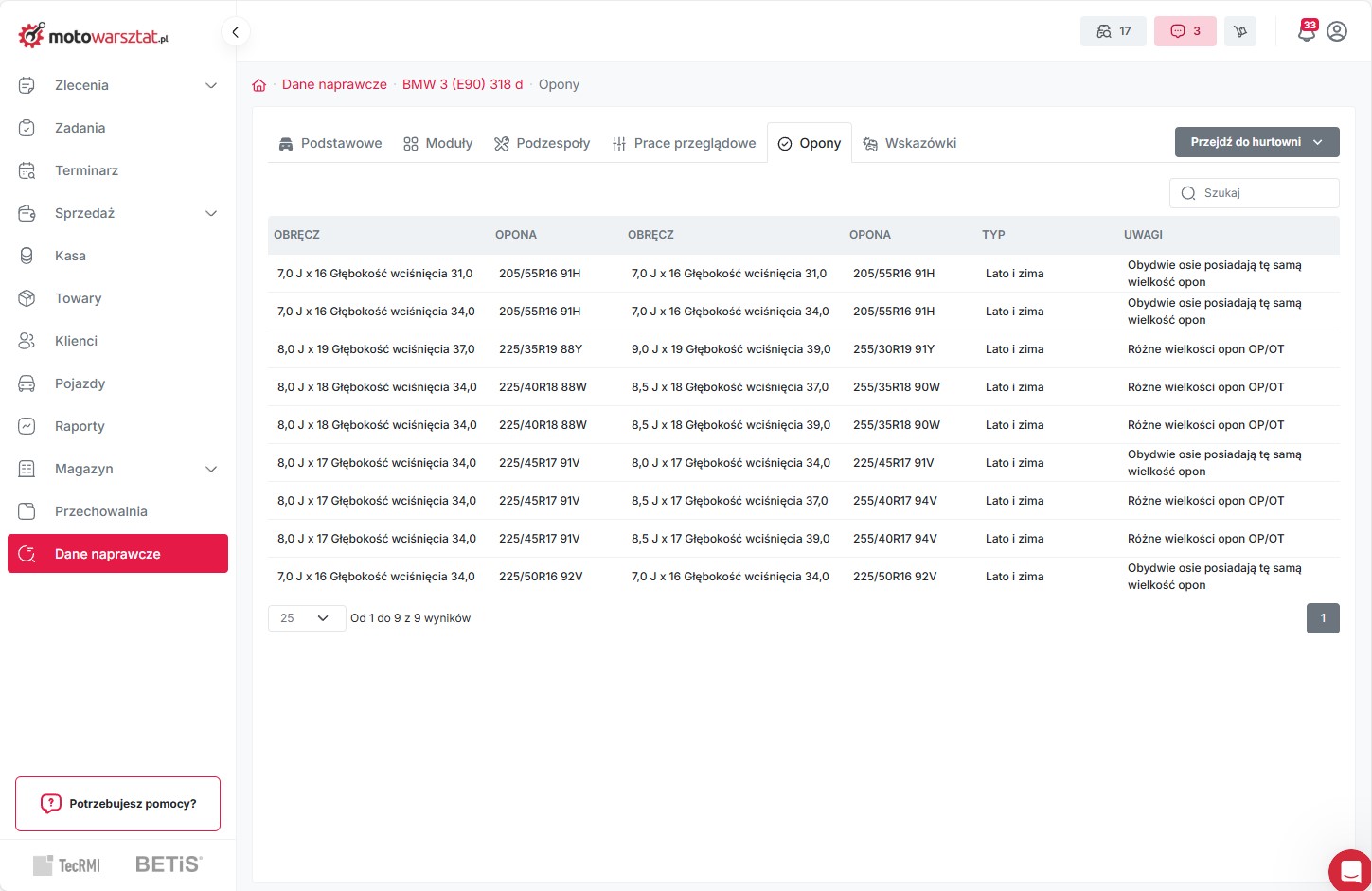Click the home icon in breadcrumb

(258, 85)
